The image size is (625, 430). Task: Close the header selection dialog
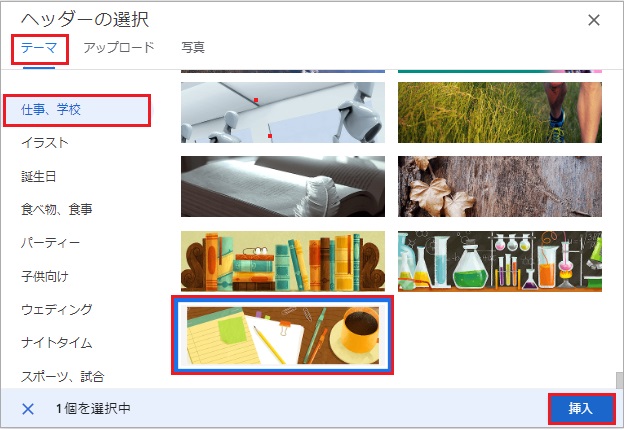click(594, 20)
